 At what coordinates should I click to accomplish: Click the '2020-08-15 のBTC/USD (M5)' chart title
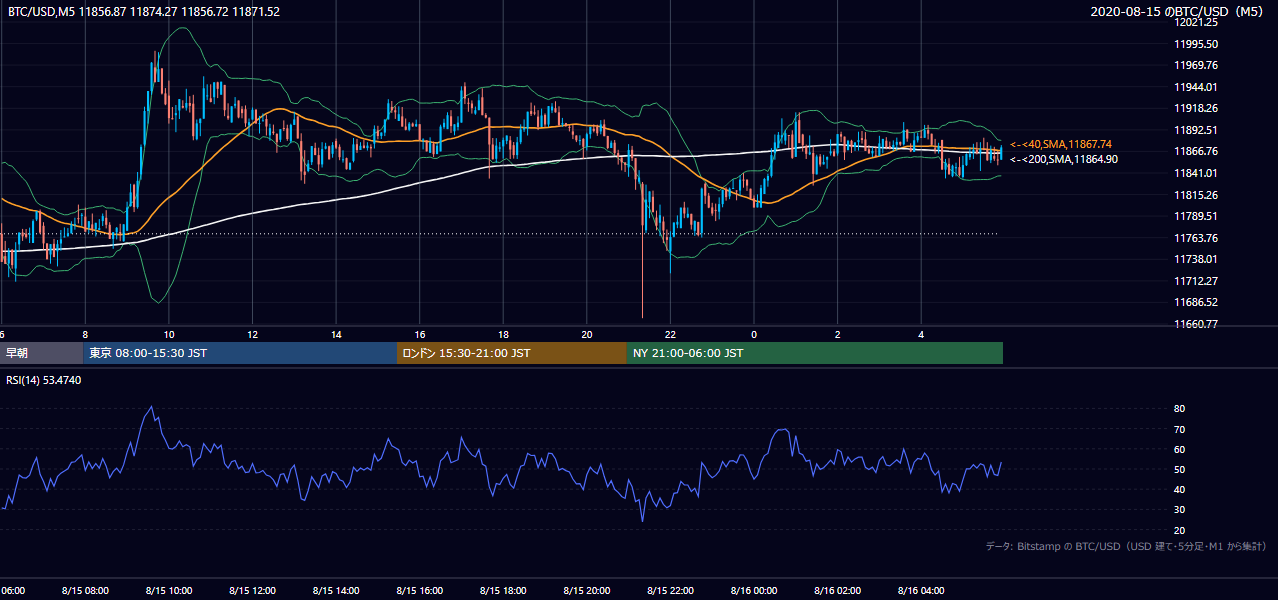click(1178, 11)
